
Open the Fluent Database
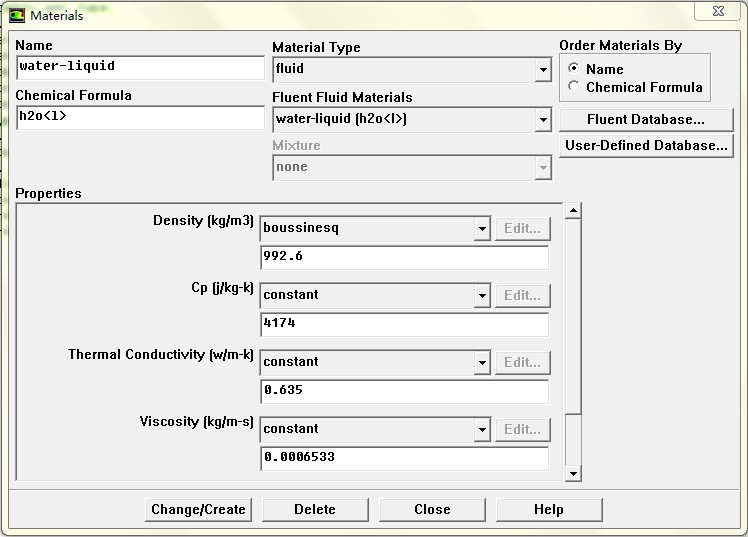645,119
